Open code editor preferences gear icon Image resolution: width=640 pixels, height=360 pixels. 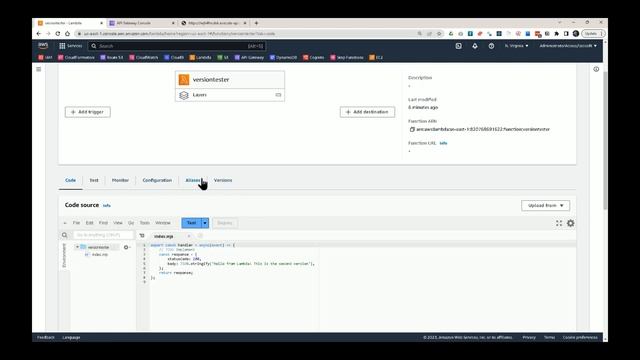pyautogui.click(x=571, y=223)
